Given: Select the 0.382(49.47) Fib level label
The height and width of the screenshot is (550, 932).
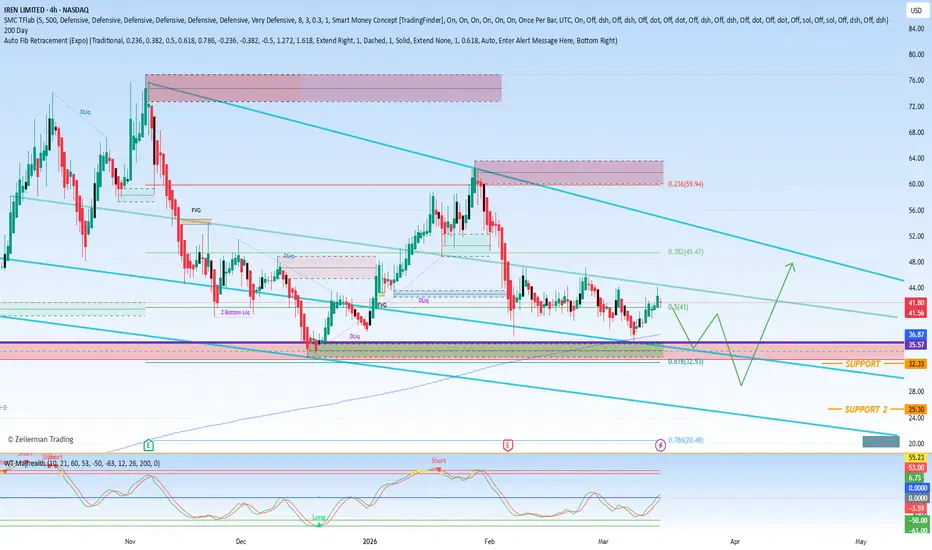Looking at the screenshot, I should pyautogui.click(x=685, y=252).
